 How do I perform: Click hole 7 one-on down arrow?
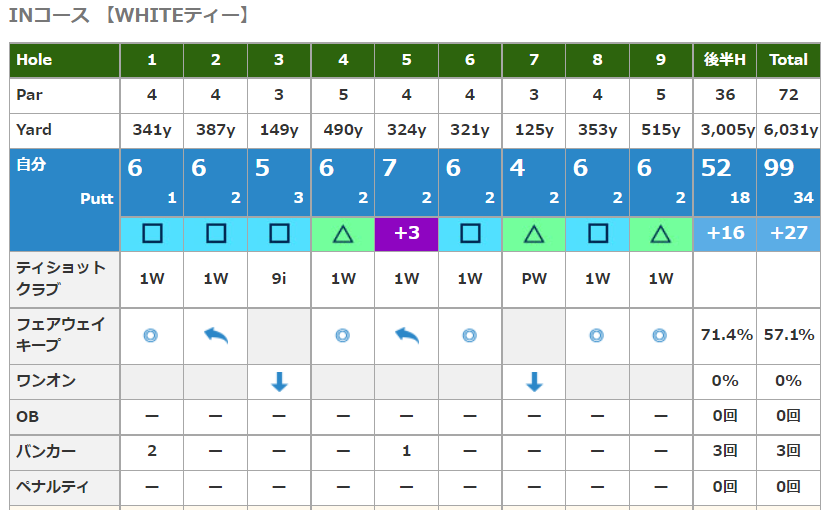click(534, 381)
